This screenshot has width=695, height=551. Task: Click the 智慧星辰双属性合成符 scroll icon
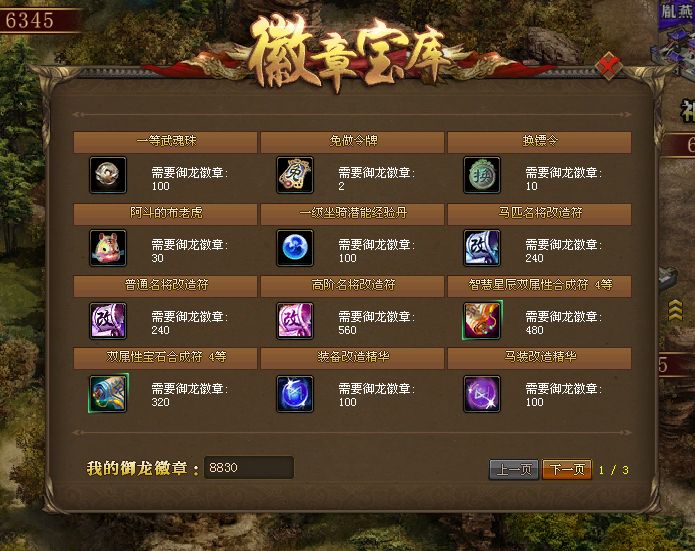point(482,320)
